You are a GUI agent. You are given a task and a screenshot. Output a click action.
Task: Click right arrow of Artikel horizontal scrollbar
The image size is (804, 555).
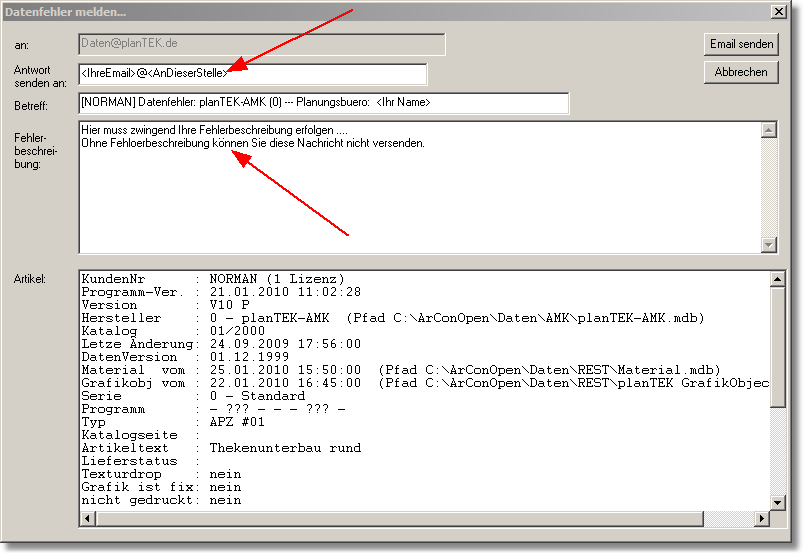(761, 517)
